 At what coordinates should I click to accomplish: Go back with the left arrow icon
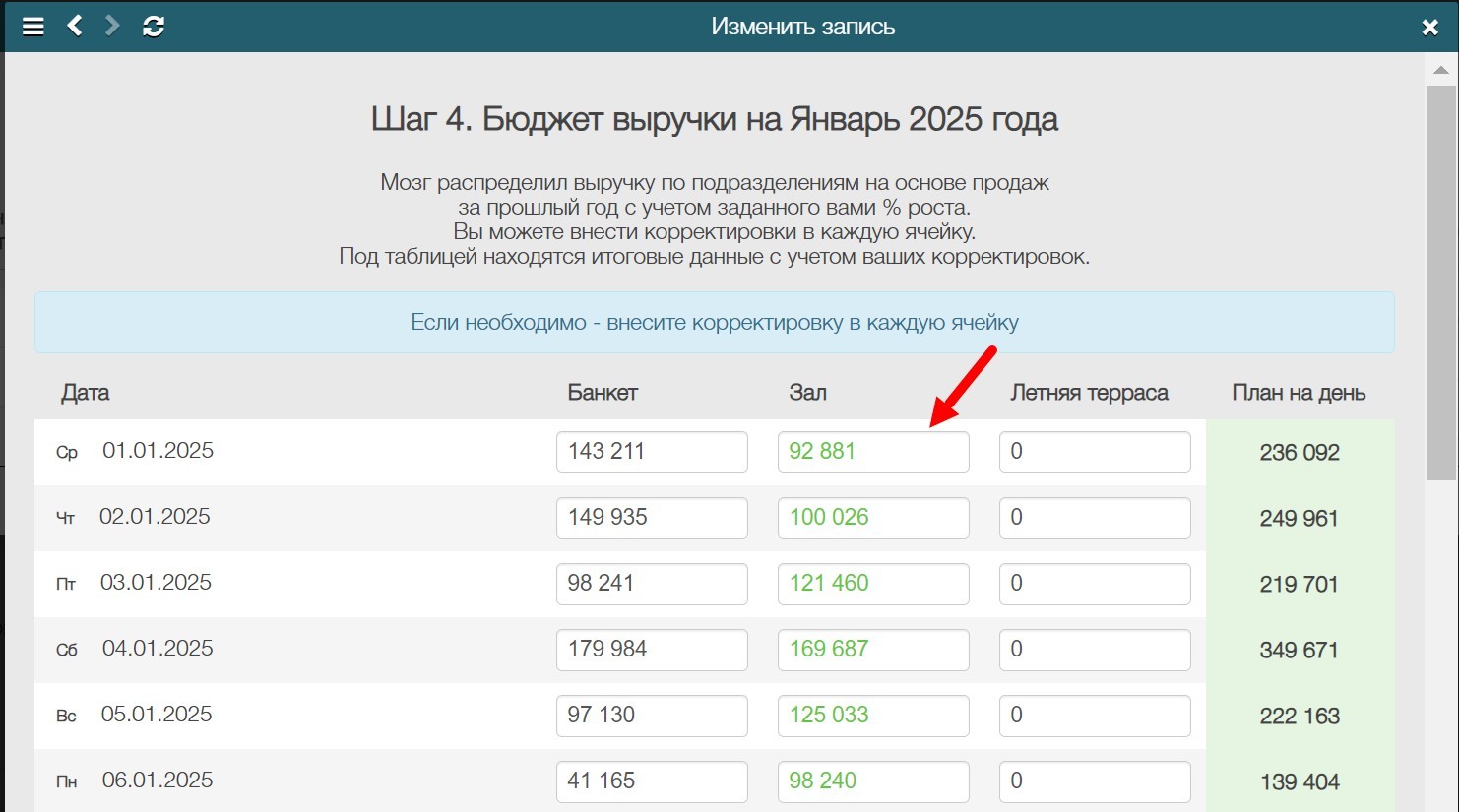pos(75,27)
